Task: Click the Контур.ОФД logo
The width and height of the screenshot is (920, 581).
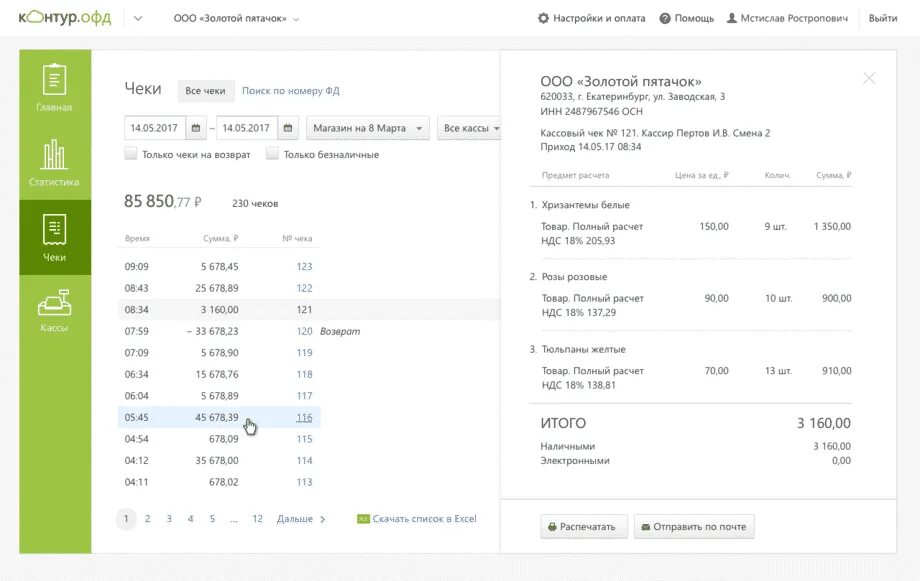Action: (x=65, y=18)
